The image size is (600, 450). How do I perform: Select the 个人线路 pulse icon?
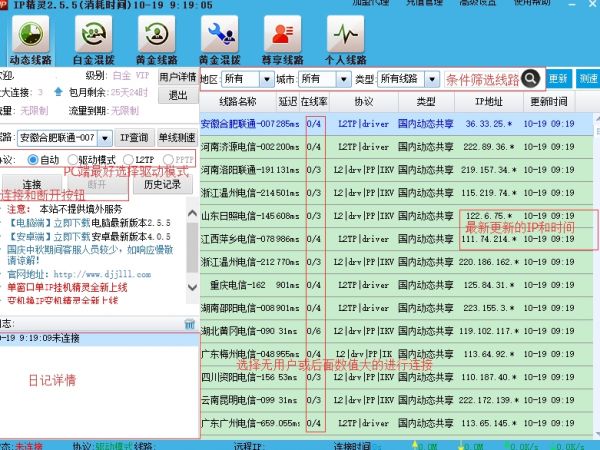point(346,34)
